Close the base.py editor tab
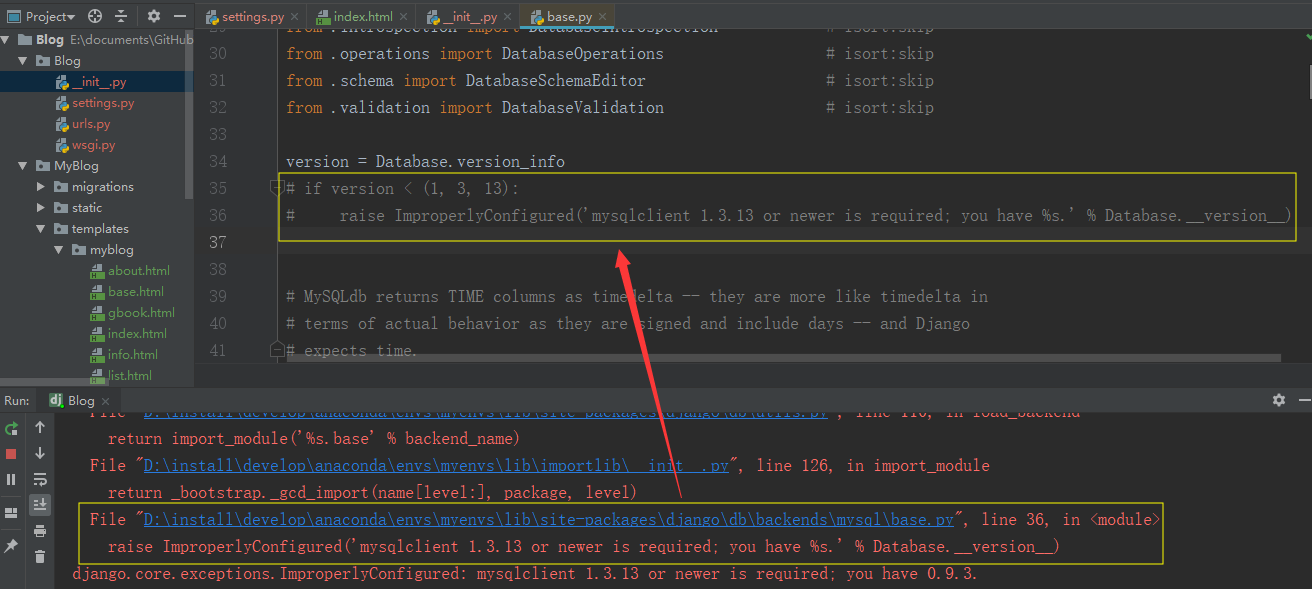 (604, 17)
